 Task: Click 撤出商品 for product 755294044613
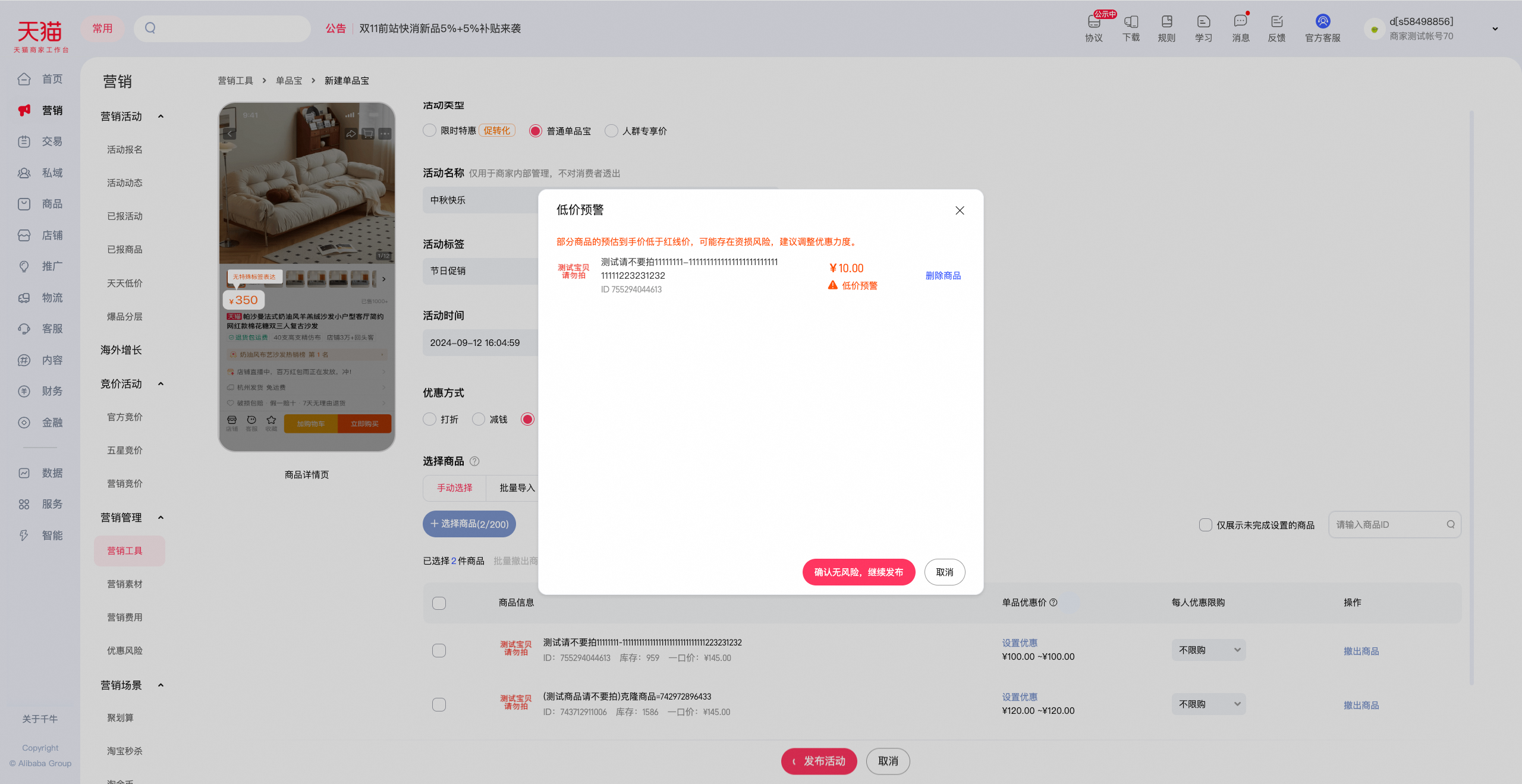[1361, 651]
